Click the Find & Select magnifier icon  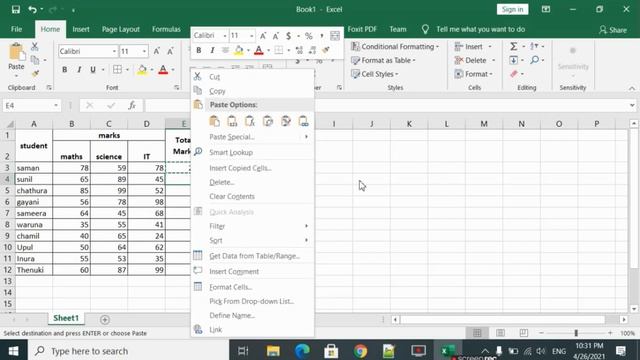click(535, 60)
